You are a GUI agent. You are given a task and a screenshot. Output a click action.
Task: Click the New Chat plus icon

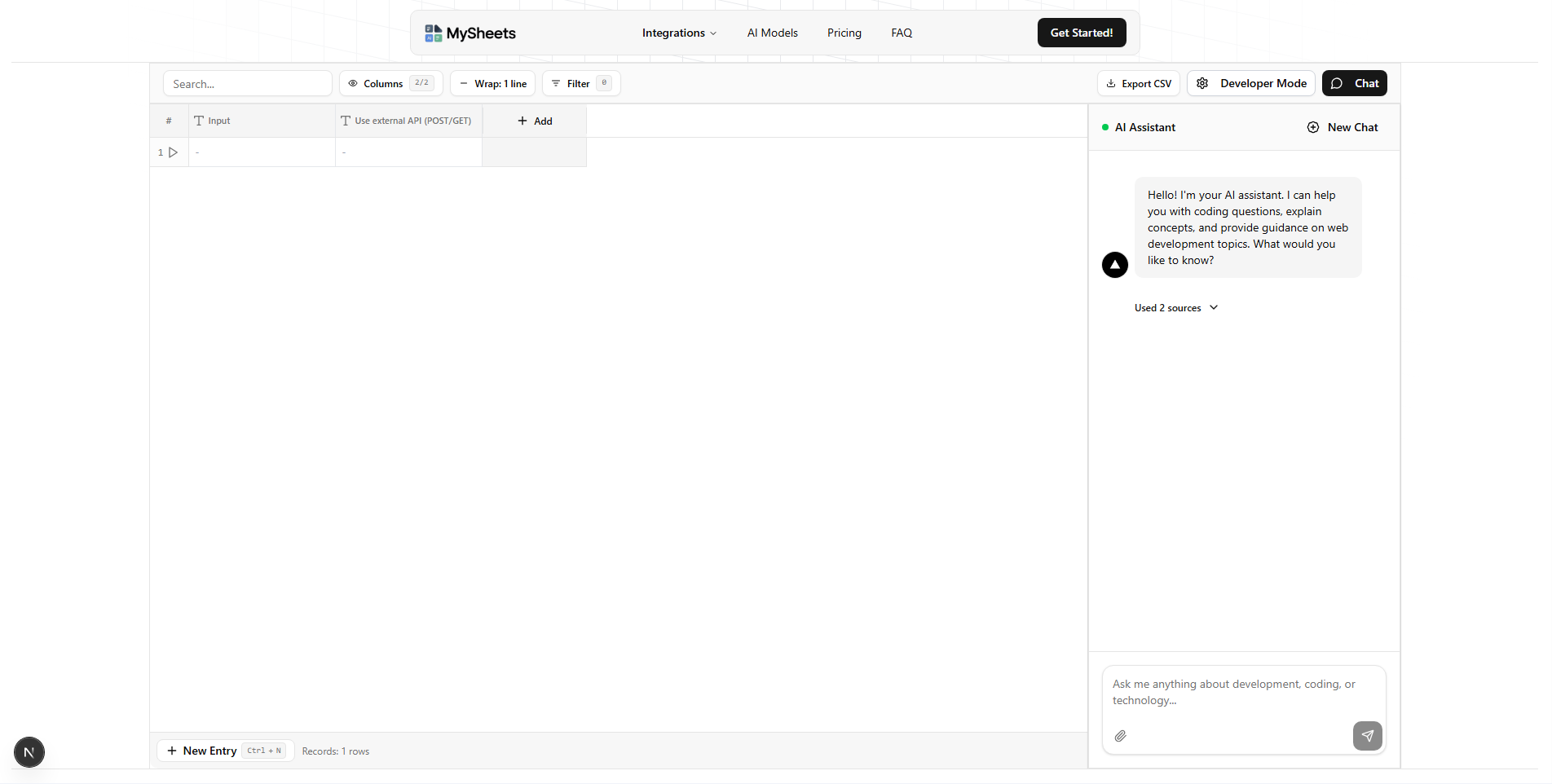pyautogui.click(x=1312, y=127)
